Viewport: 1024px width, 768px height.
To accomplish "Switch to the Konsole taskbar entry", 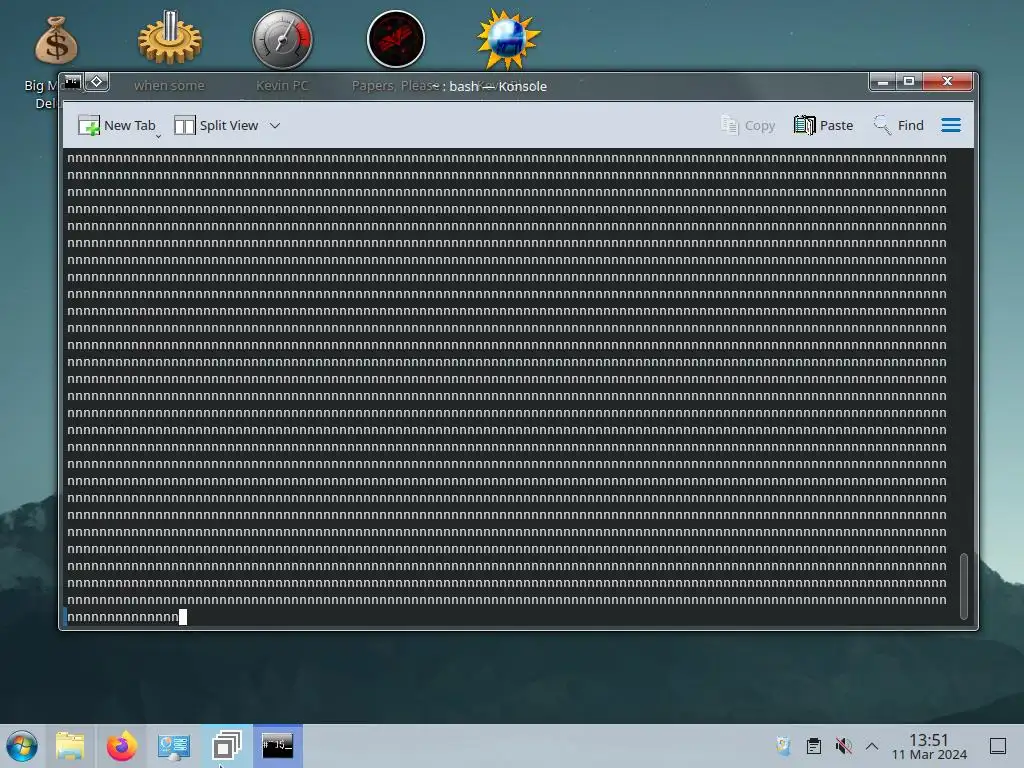I will 278,746.
